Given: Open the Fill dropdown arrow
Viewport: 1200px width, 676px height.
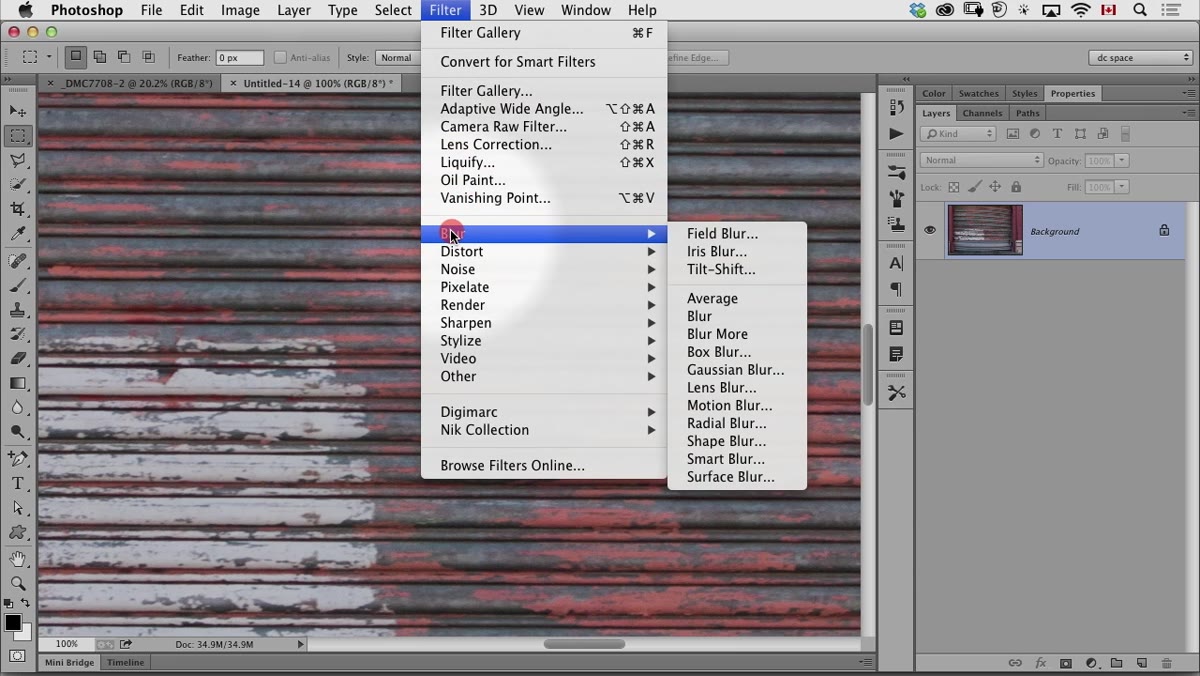Looking at the screenshot, I should (x=1122, y=187).
